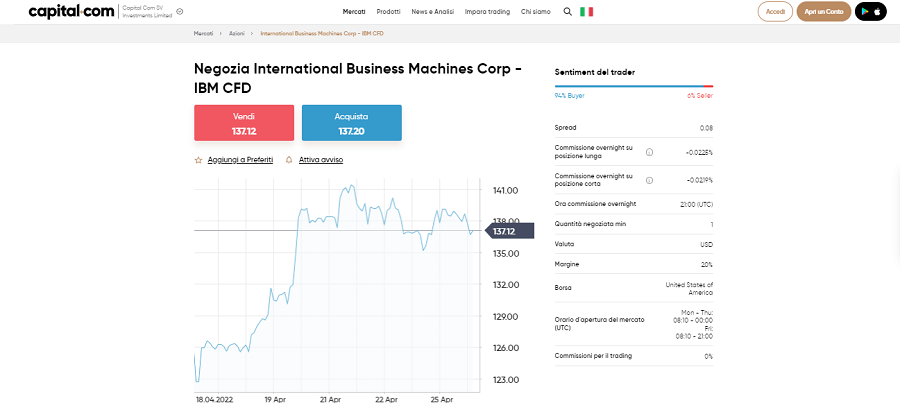The height and width of the screenshot is (403, 900).
Task: Click the Italian flag language icon
Action: coord(587,11)
